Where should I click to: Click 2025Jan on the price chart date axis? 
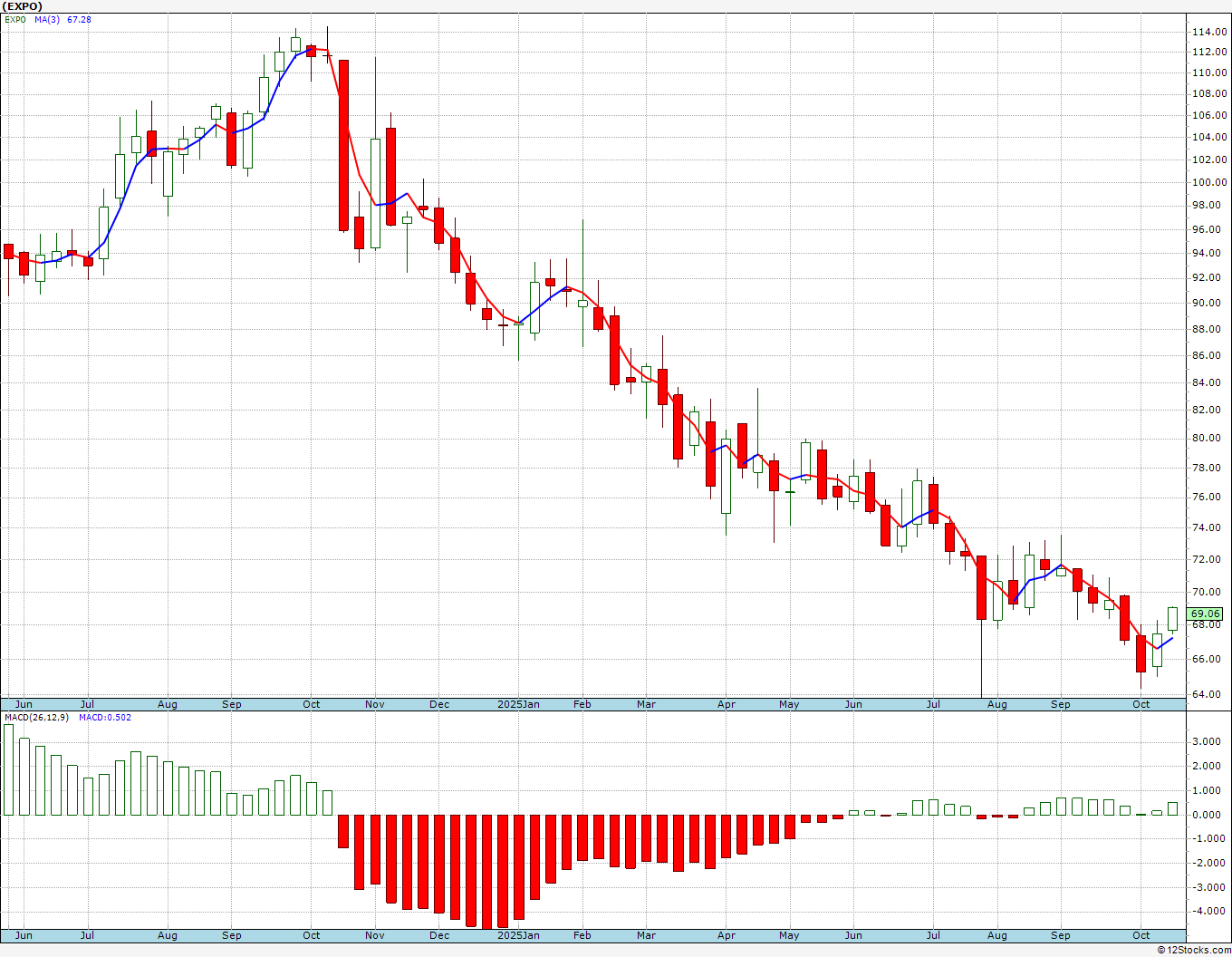coord(519,704)
